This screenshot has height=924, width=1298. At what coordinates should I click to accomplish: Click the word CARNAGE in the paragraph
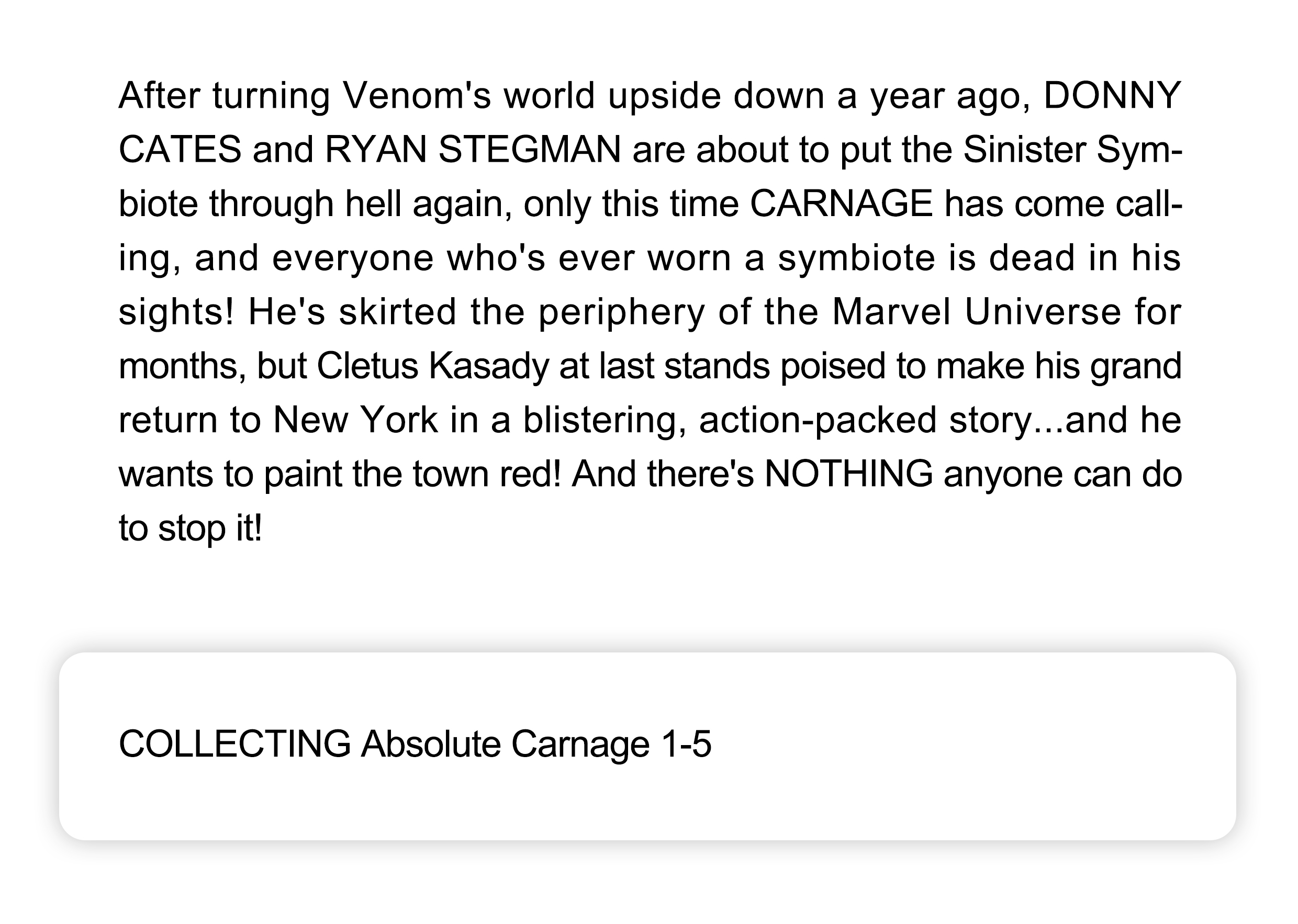coord(841,204)
